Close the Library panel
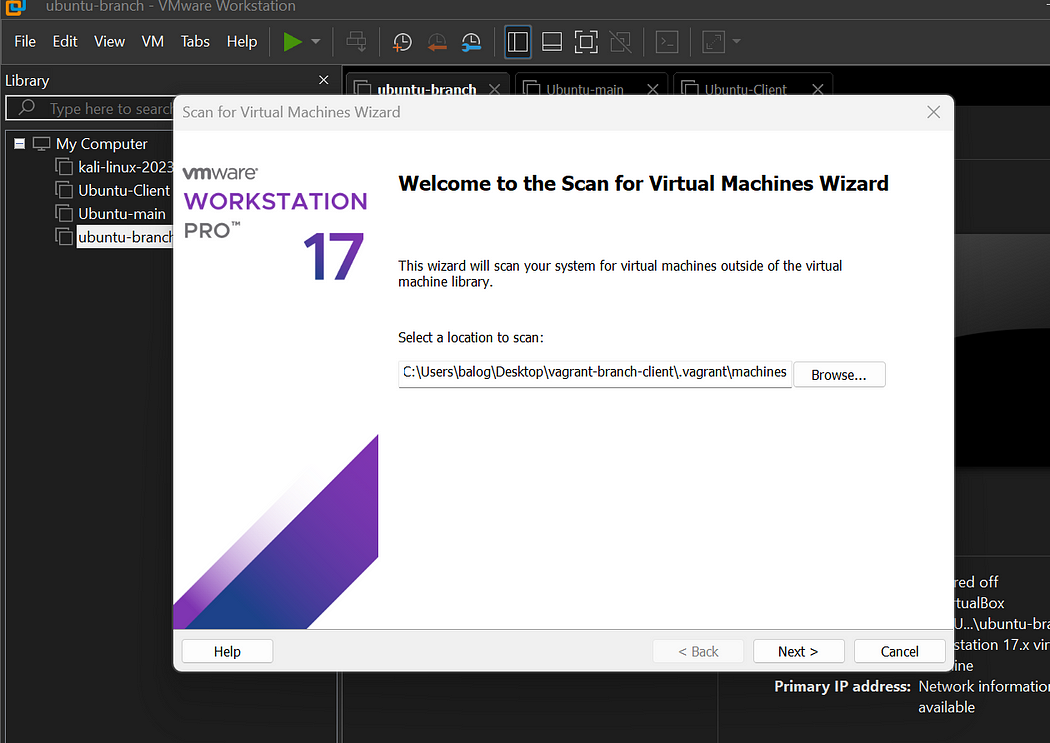 pos(323,80)
